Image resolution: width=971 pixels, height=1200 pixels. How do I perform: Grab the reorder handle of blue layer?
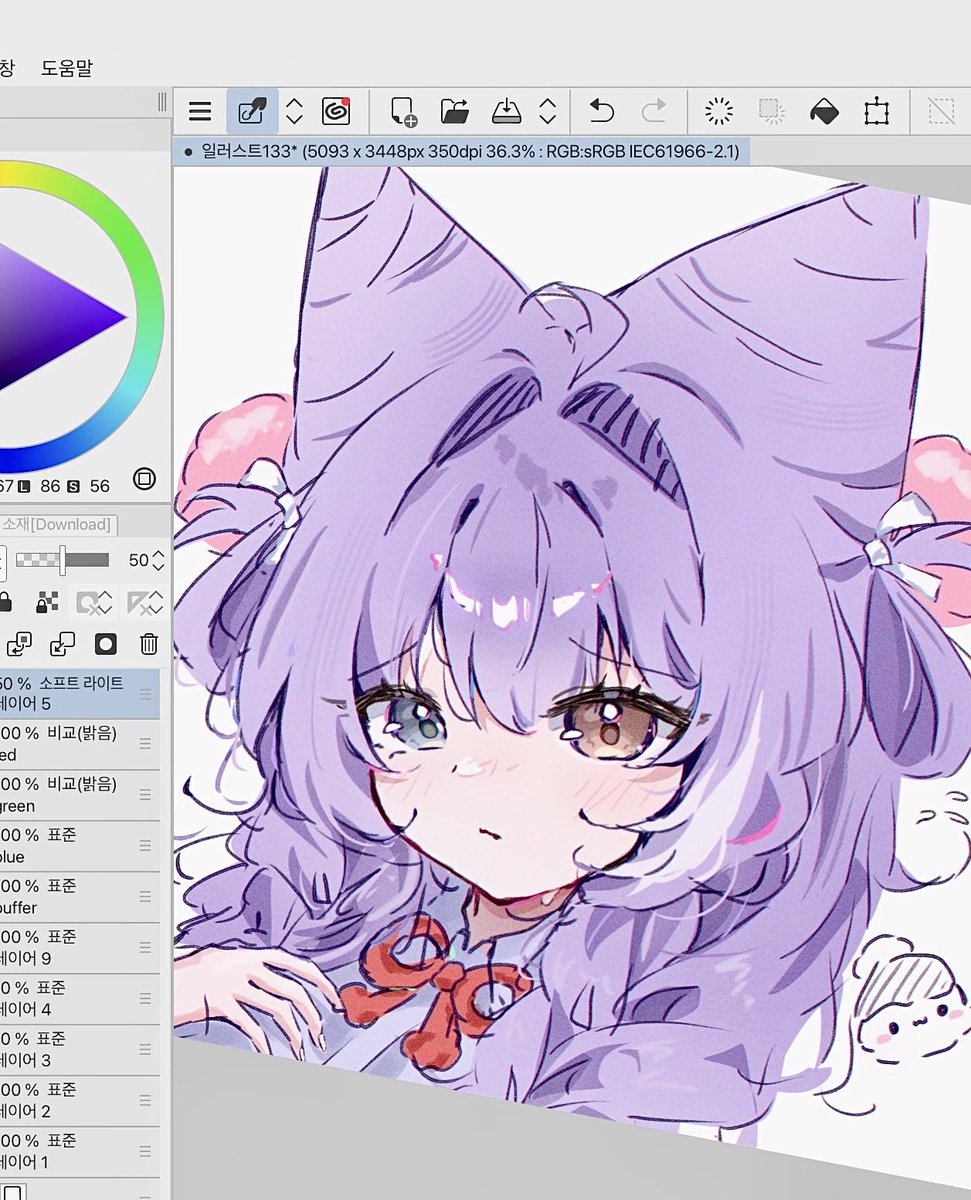(x=146, y=846)
